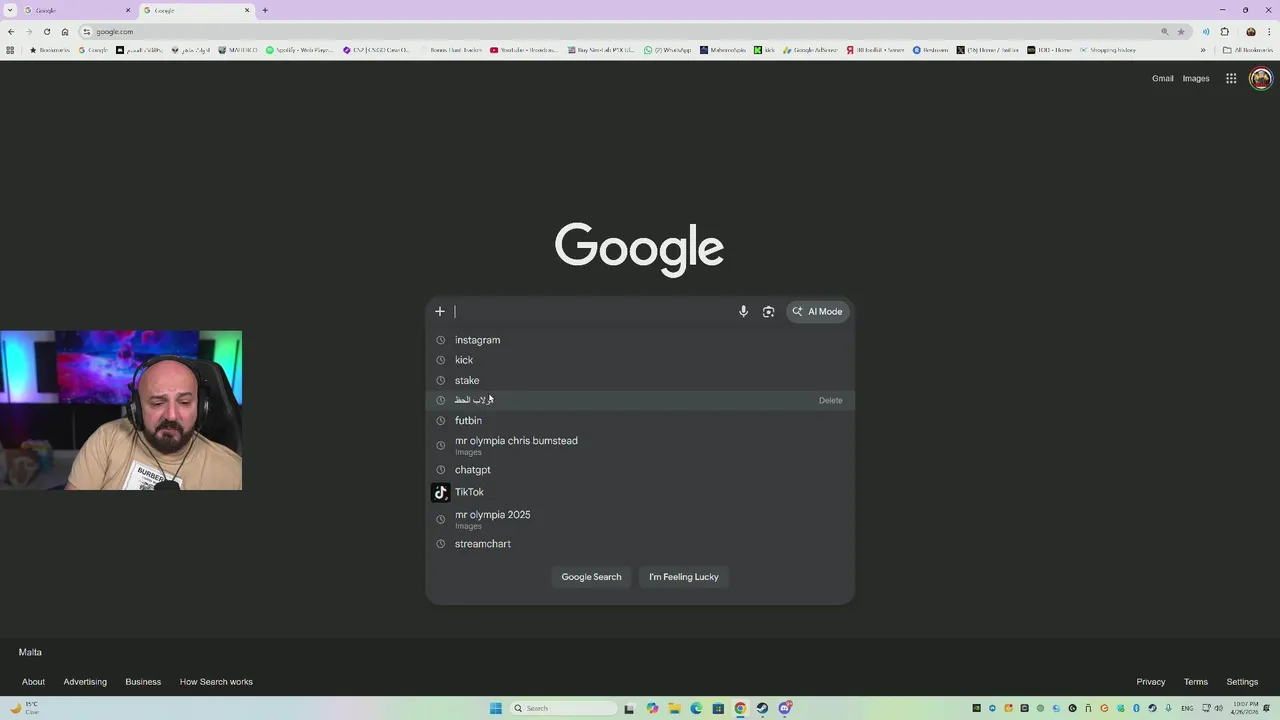Go back with the browser back arrow
Screen dimensions: 1280x720
11,31
